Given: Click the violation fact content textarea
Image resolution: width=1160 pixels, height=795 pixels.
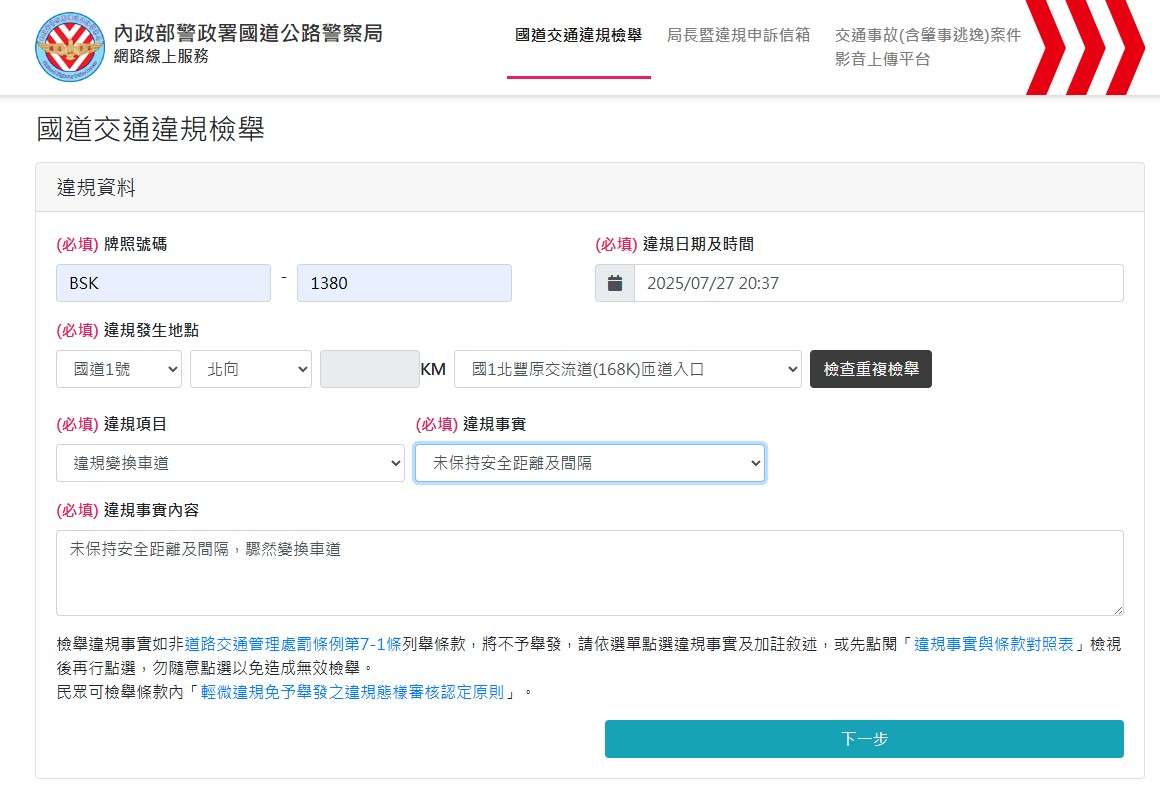Looking at the screenshot, I should [x=590, y=572].
